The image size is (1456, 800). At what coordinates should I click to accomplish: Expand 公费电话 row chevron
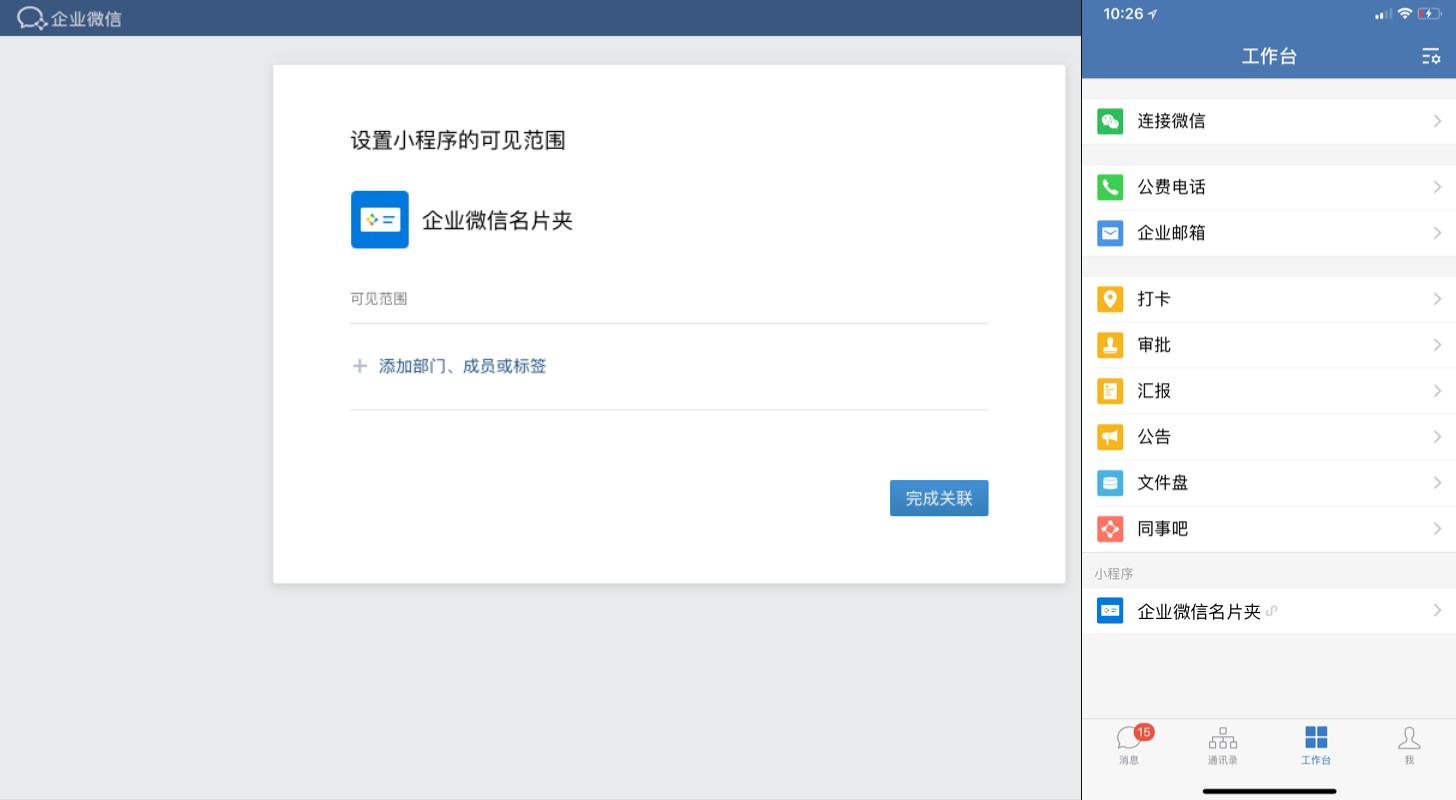[x=1437, y=187]
